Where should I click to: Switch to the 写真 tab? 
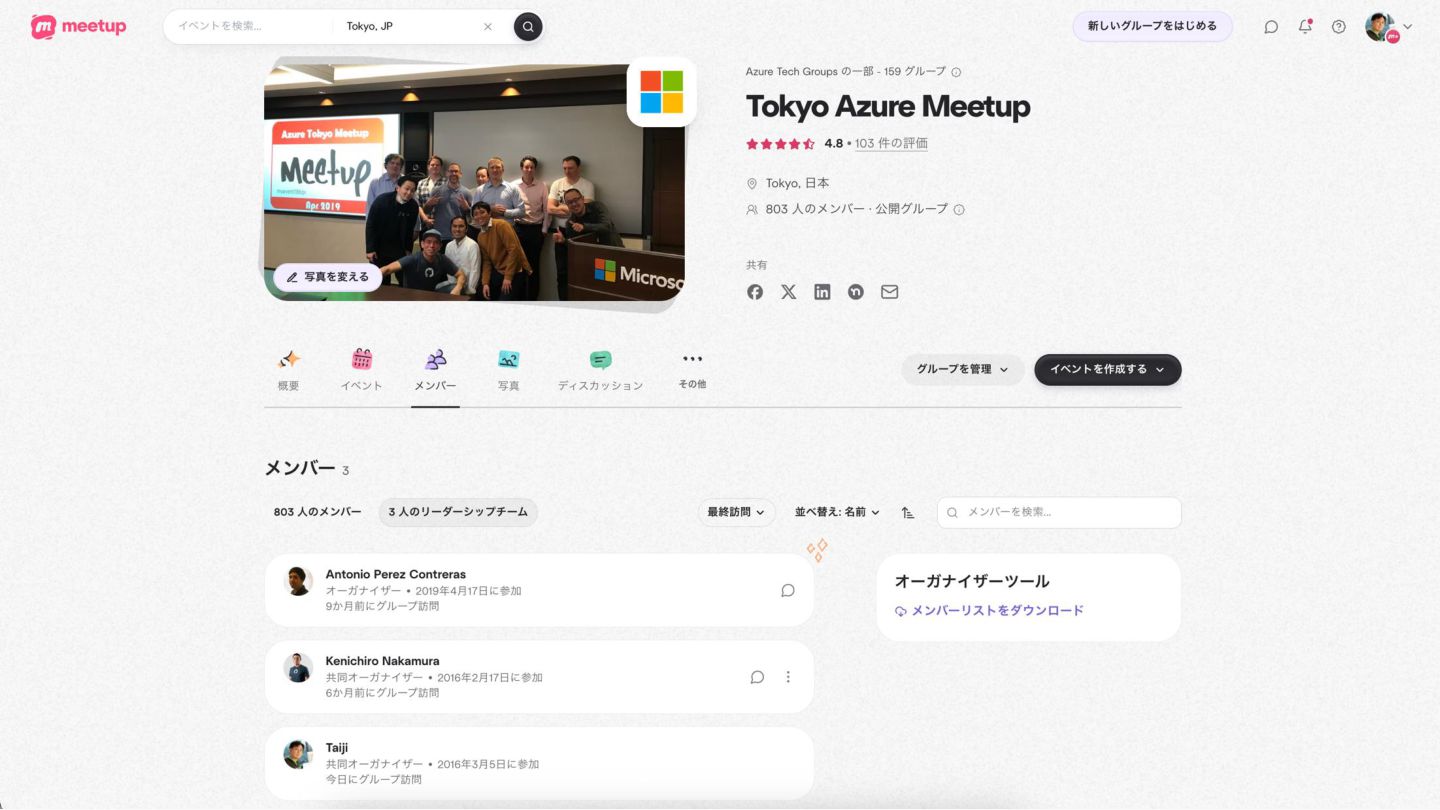click(509, 370)
